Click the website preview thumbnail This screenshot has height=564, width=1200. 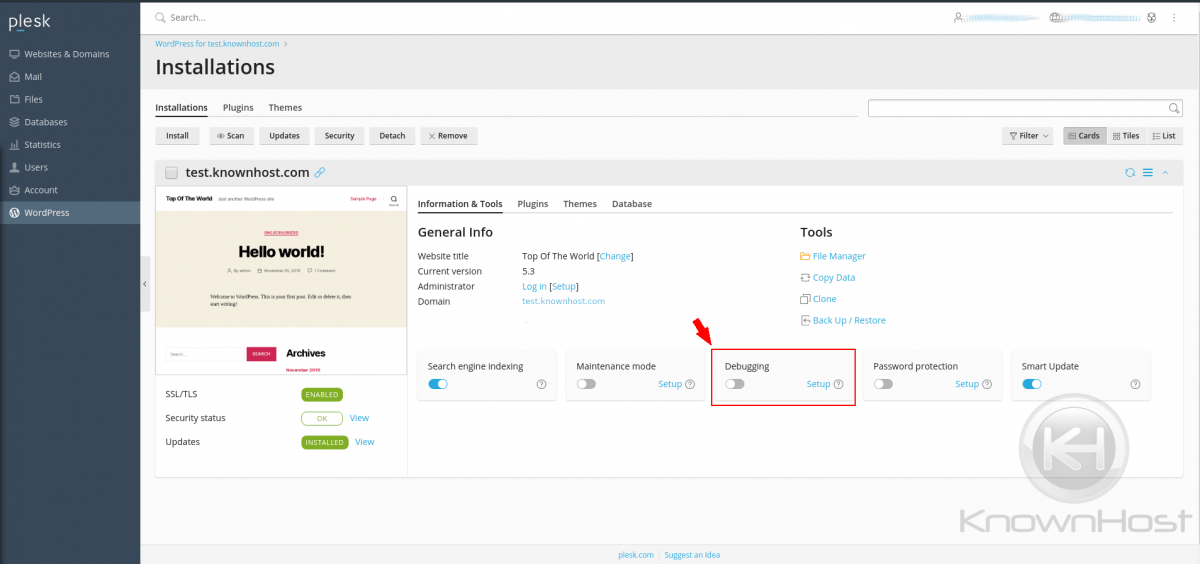click(281, 280)
